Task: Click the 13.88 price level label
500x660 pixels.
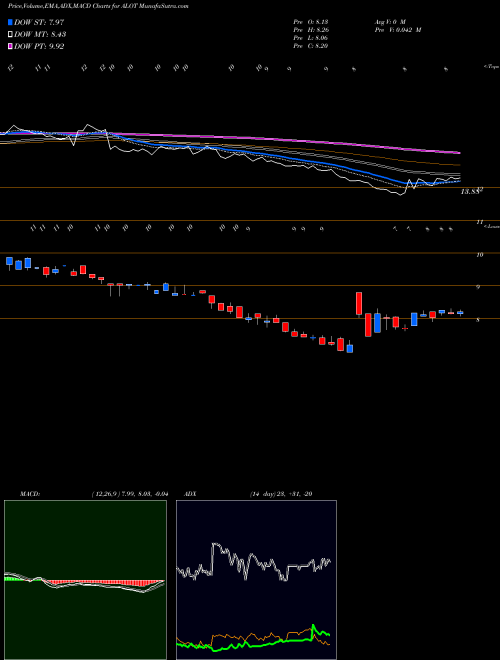Action: [x=471, y=192]
